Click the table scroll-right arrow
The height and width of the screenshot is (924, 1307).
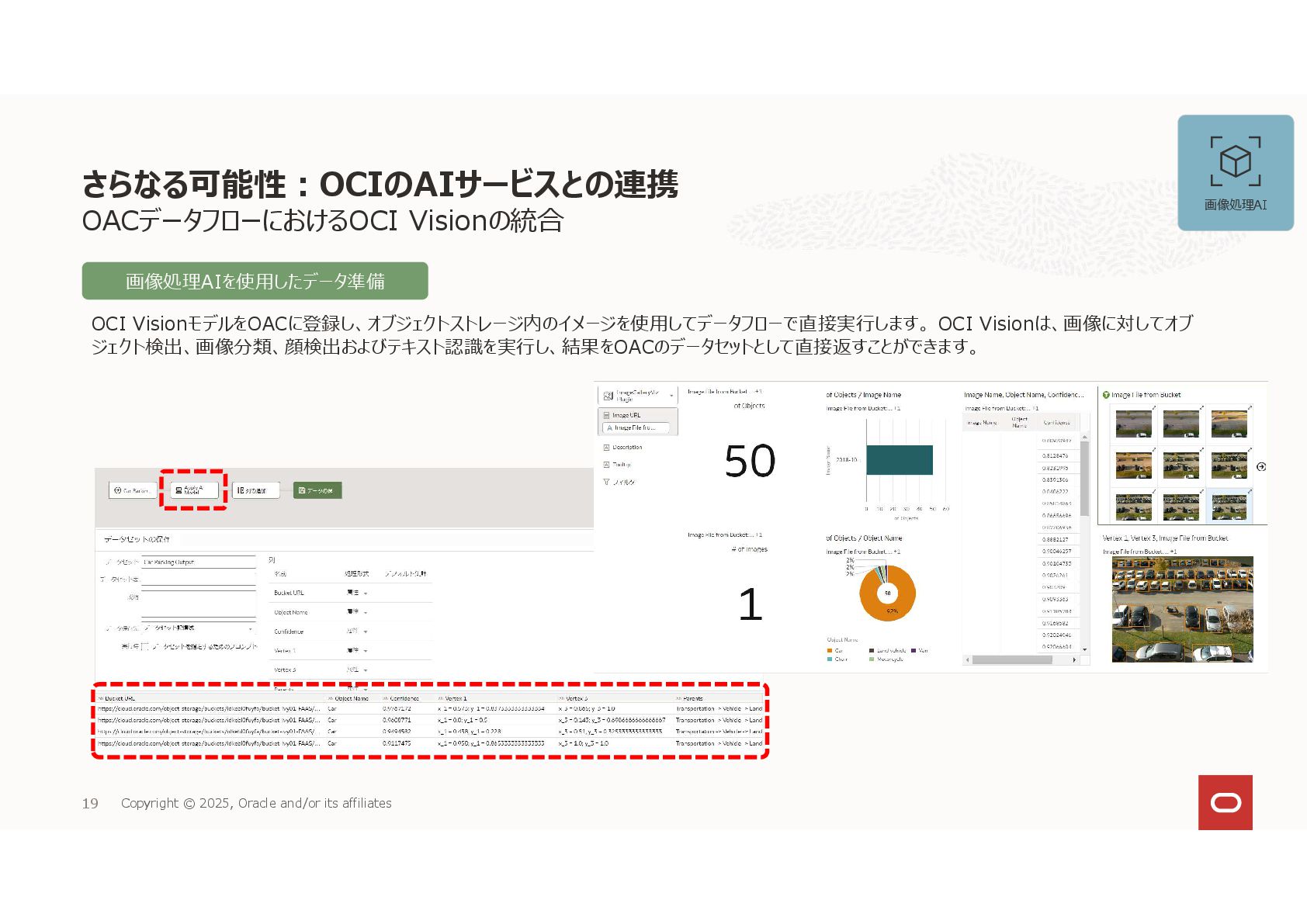[x=1074, y=660]
